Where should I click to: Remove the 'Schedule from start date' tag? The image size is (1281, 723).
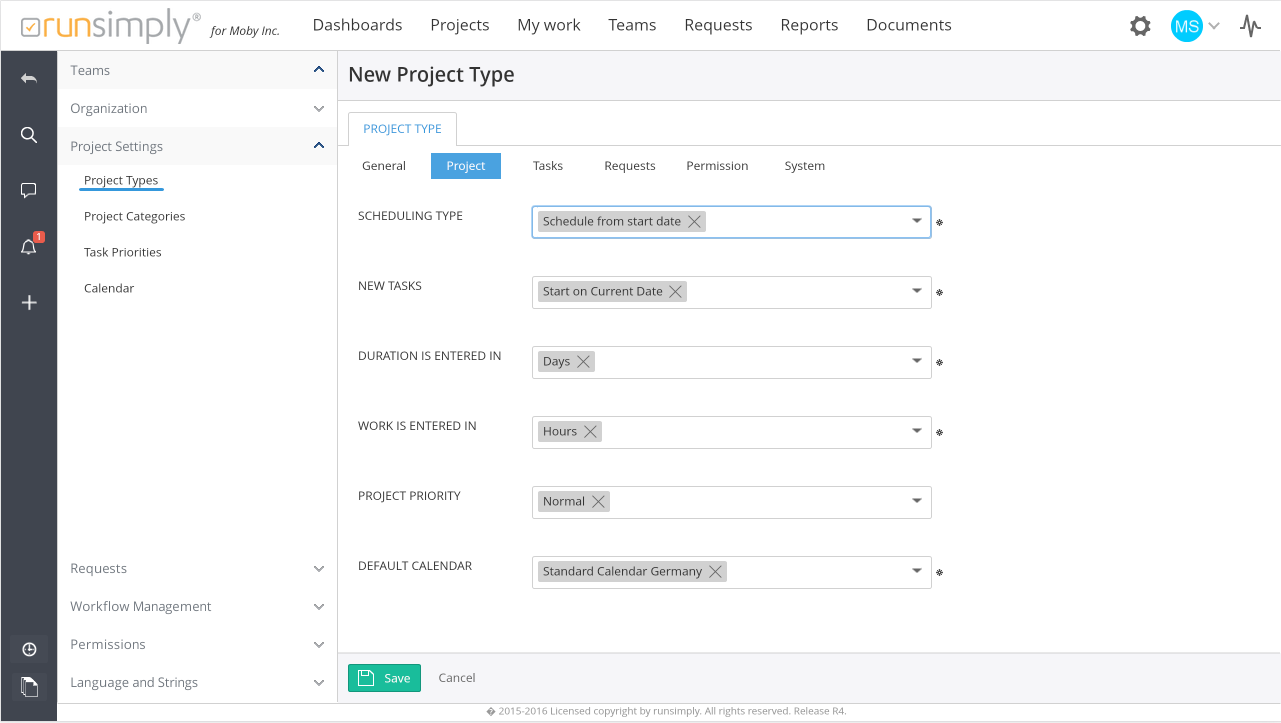tap(694, 222)
